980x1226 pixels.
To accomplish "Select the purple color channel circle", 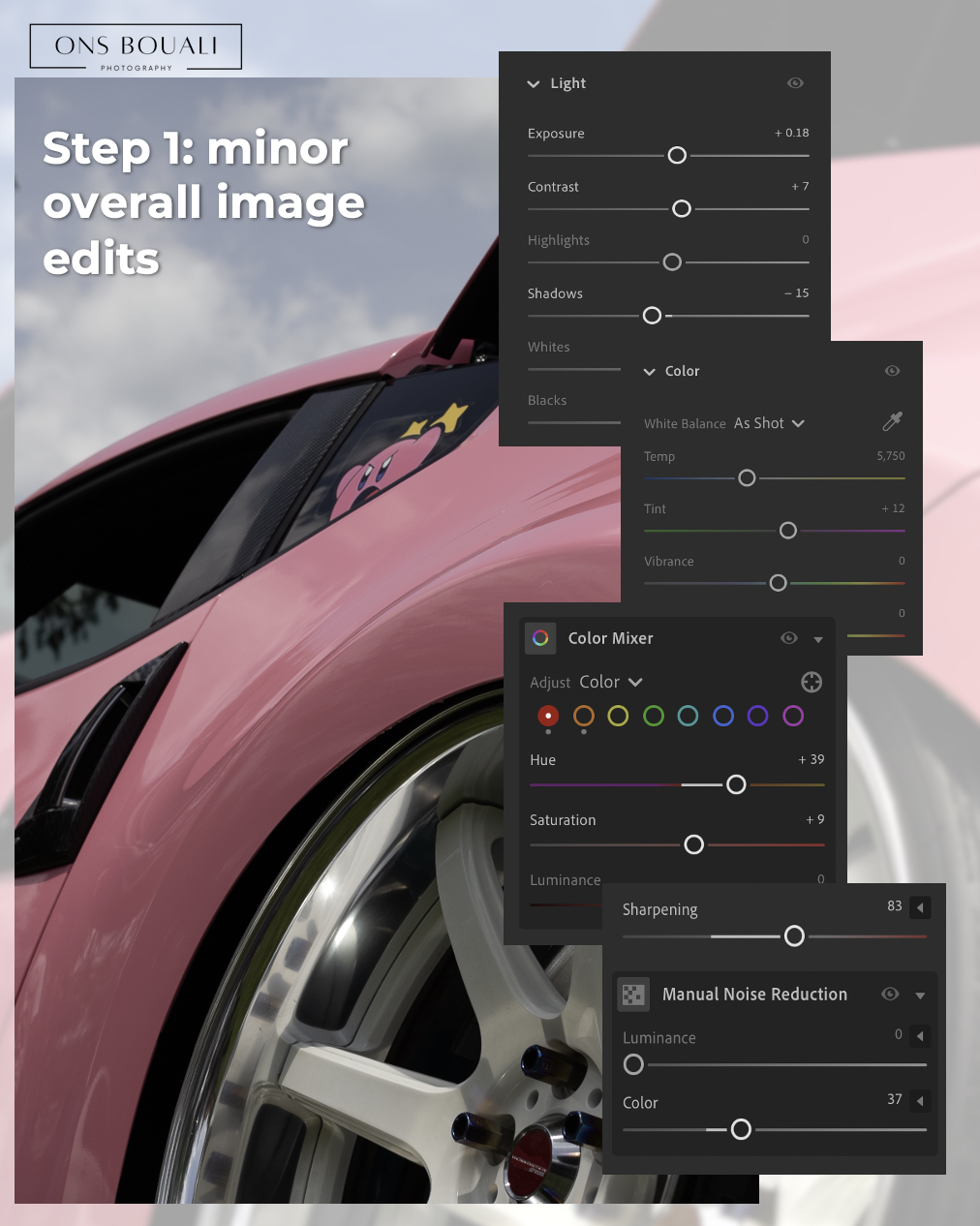I will [758, 716].
